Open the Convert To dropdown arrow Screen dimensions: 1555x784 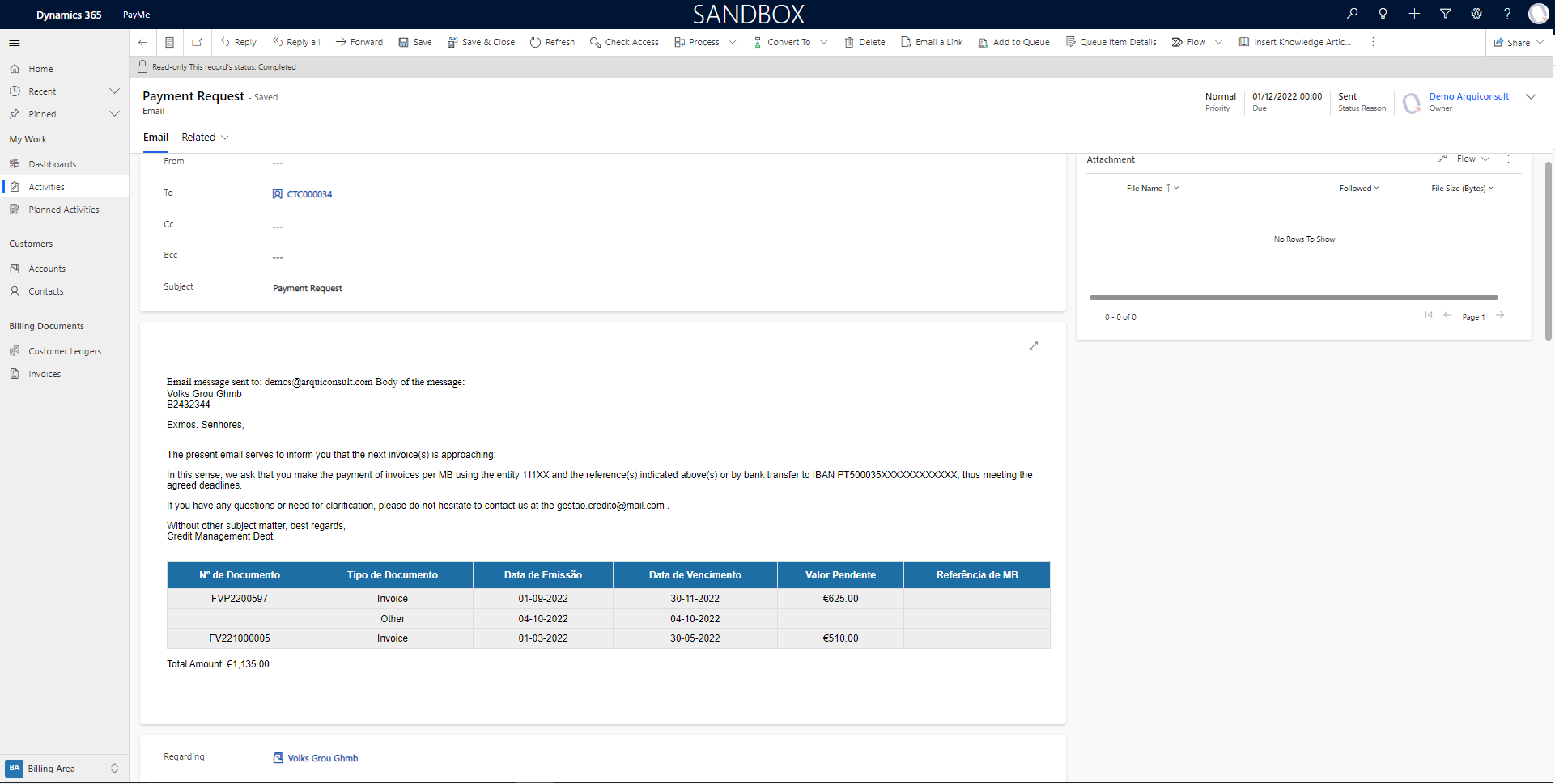coord(824,42)
